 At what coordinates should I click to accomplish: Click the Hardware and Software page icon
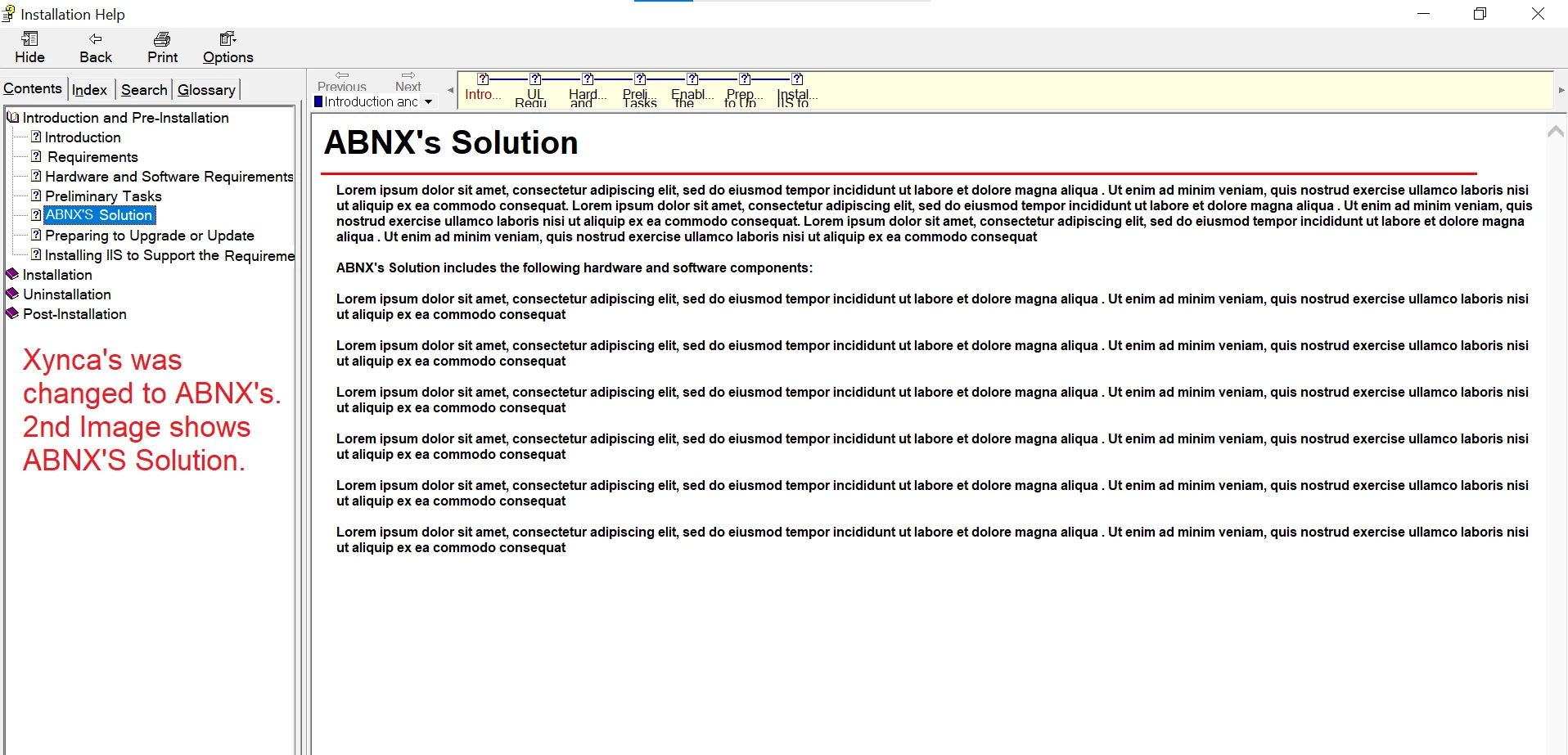click(36, 176)
